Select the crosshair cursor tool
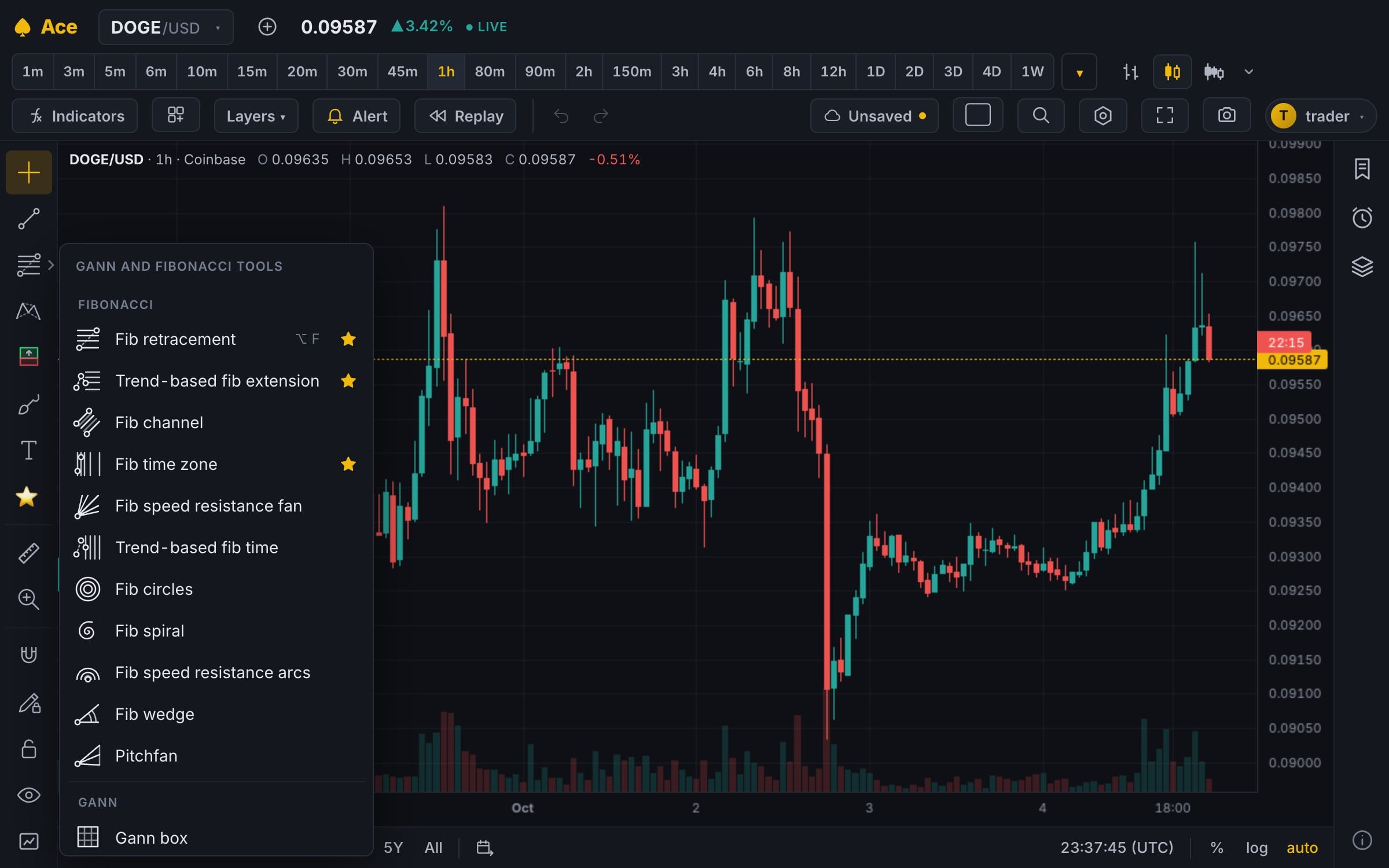This screenshot has height=868, width=1389. click(28, 172)
